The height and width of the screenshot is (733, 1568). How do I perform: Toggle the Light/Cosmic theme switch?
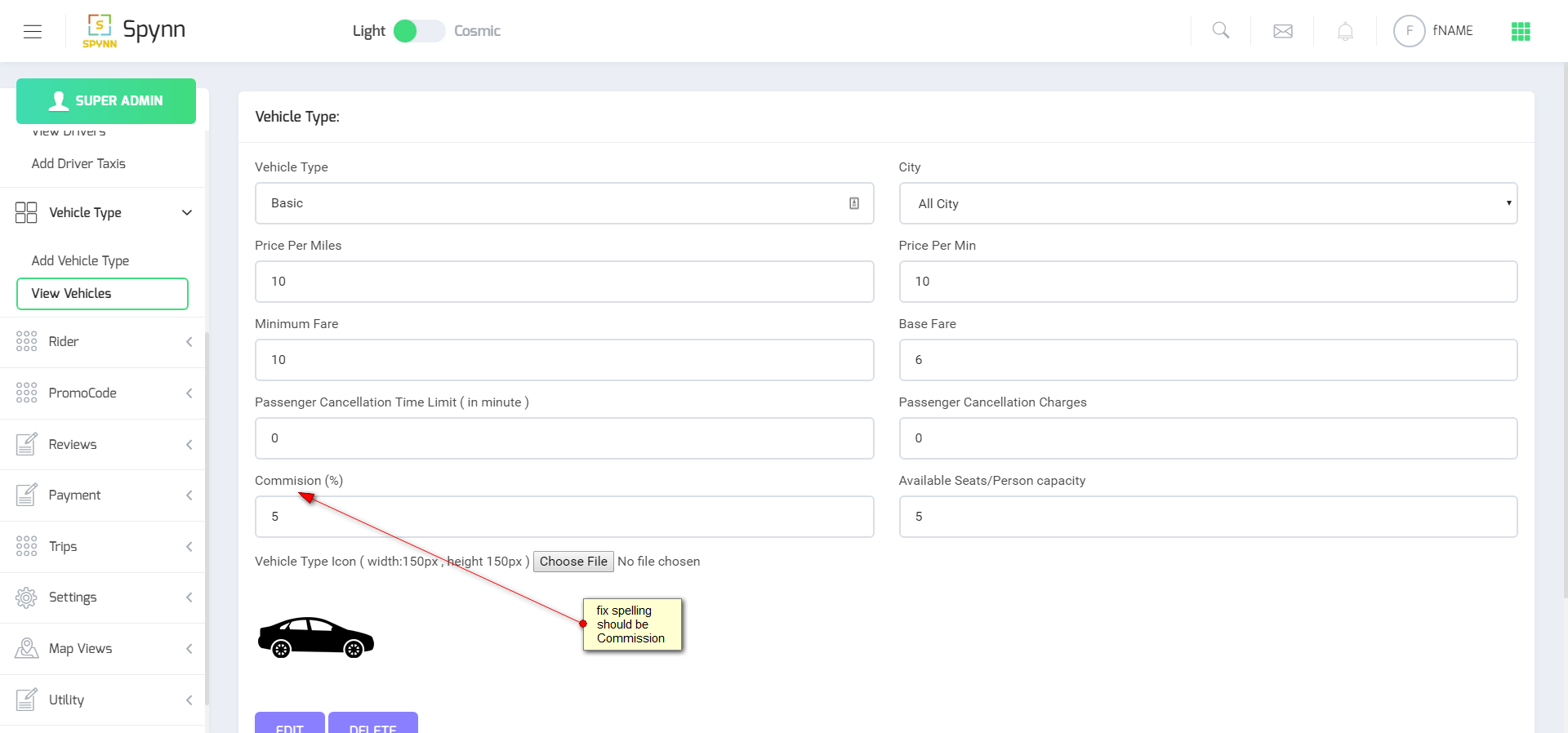419,31
